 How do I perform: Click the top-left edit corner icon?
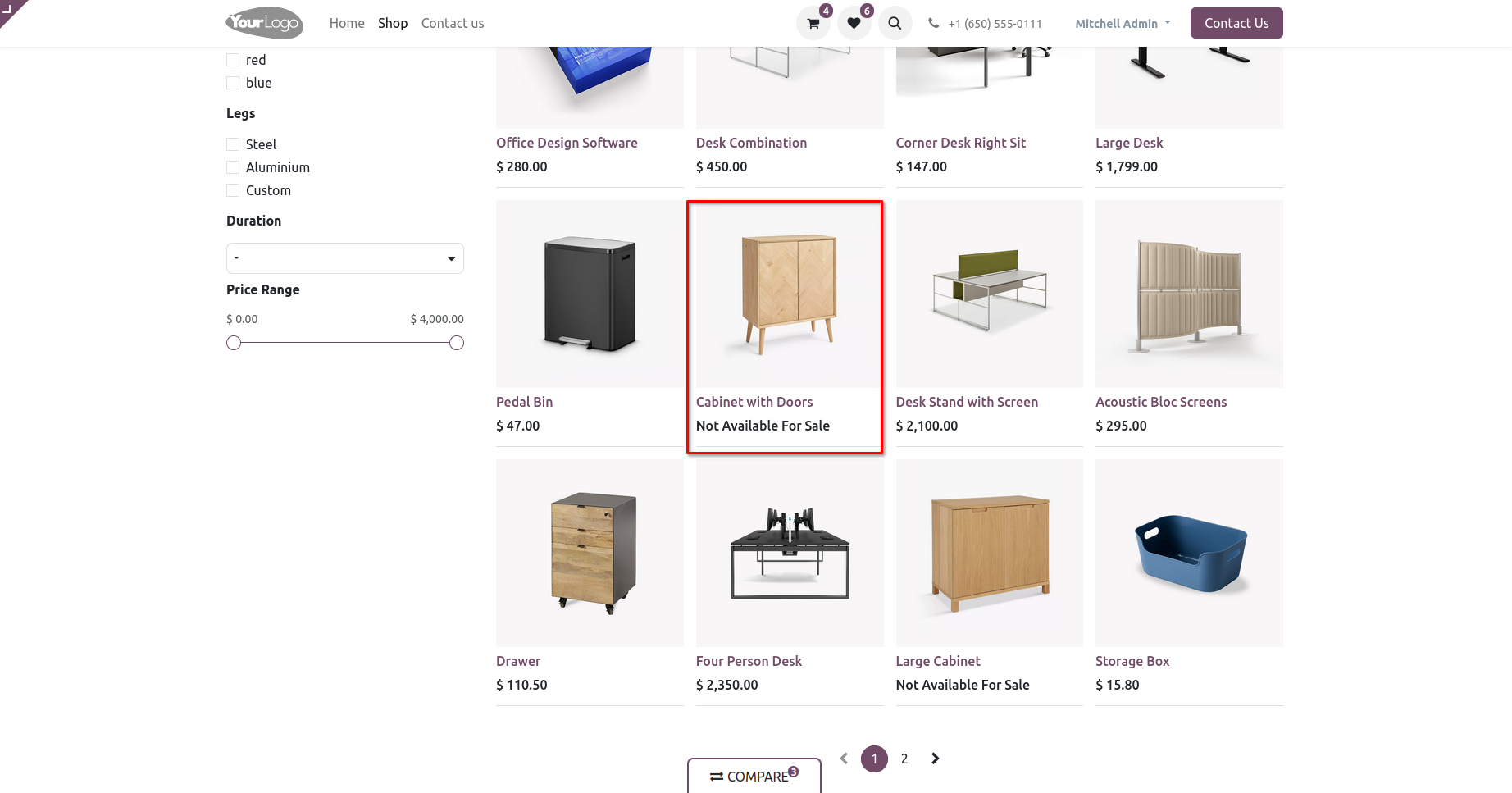(8, 8)
